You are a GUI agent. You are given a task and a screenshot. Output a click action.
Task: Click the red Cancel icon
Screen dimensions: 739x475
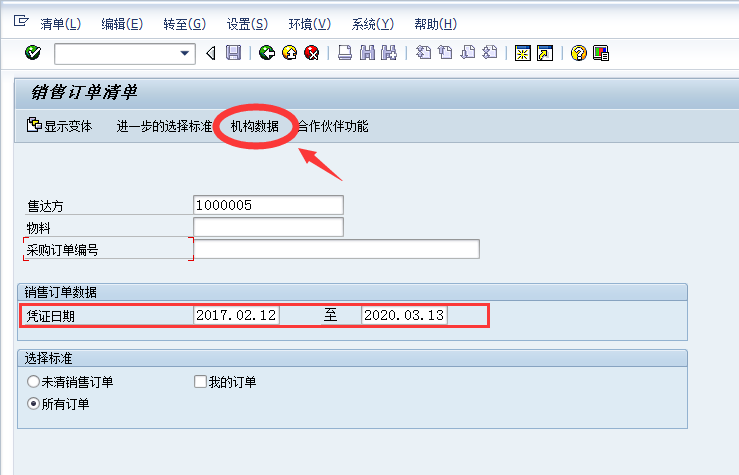coord(312,53)
